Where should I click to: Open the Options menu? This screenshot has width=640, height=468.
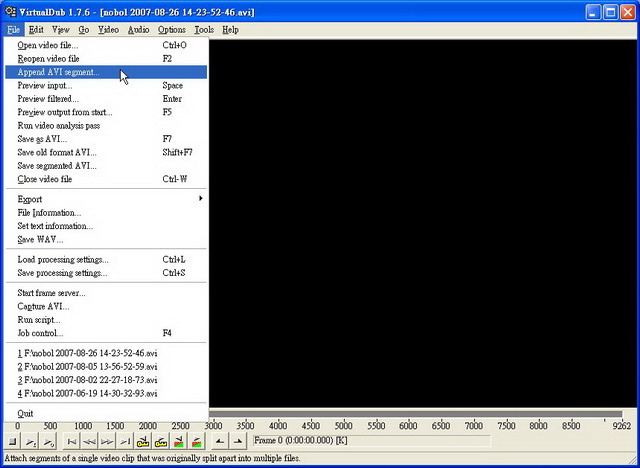click(172, 30)
